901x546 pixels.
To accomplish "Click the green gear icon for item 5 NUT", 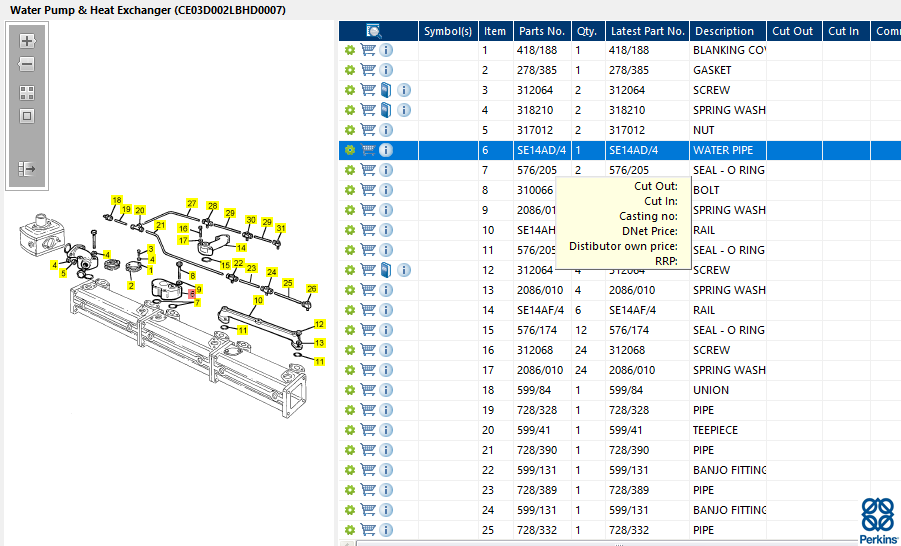I will (x=350, y=130).
